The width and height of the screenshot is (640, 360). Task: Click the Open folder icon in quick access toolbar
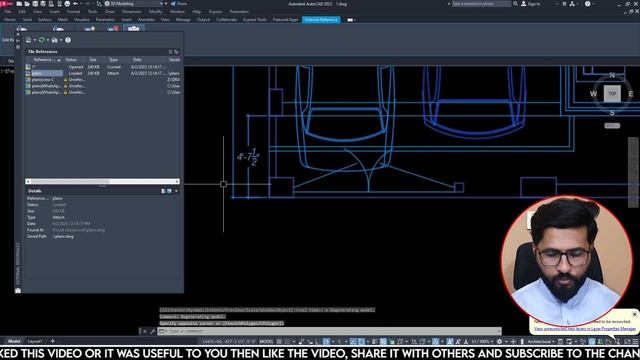27,4
